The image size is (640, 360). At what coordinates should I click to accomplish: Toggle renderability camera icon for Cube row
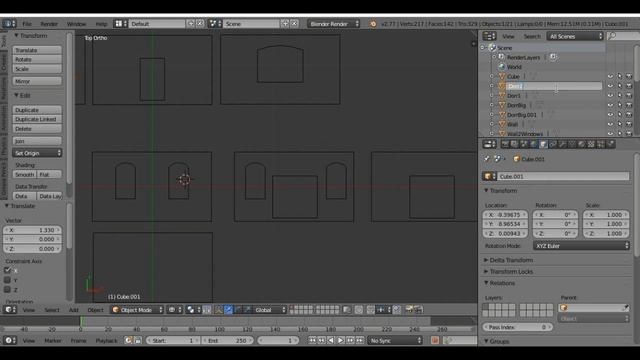tap(629, 76)
